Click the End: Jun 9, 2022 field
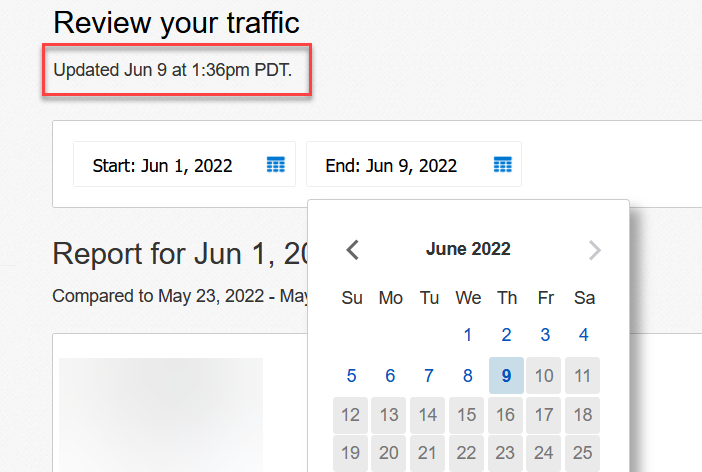 392,165
